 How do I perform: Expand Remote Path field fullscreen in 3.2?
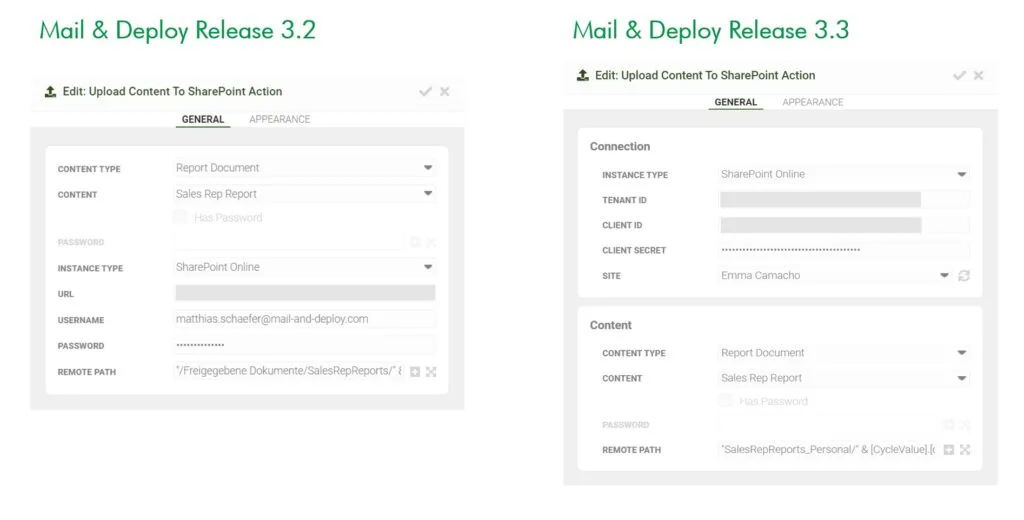(431, 372)
